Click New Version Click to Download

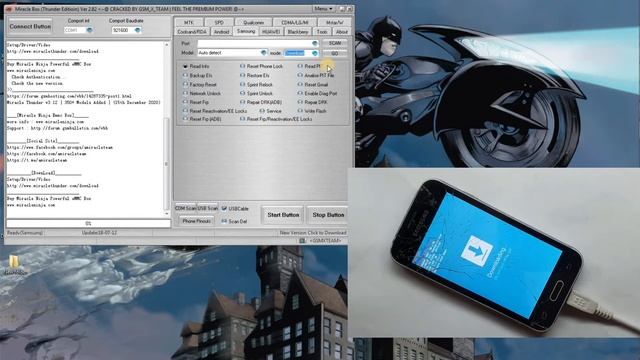[313, 233]
